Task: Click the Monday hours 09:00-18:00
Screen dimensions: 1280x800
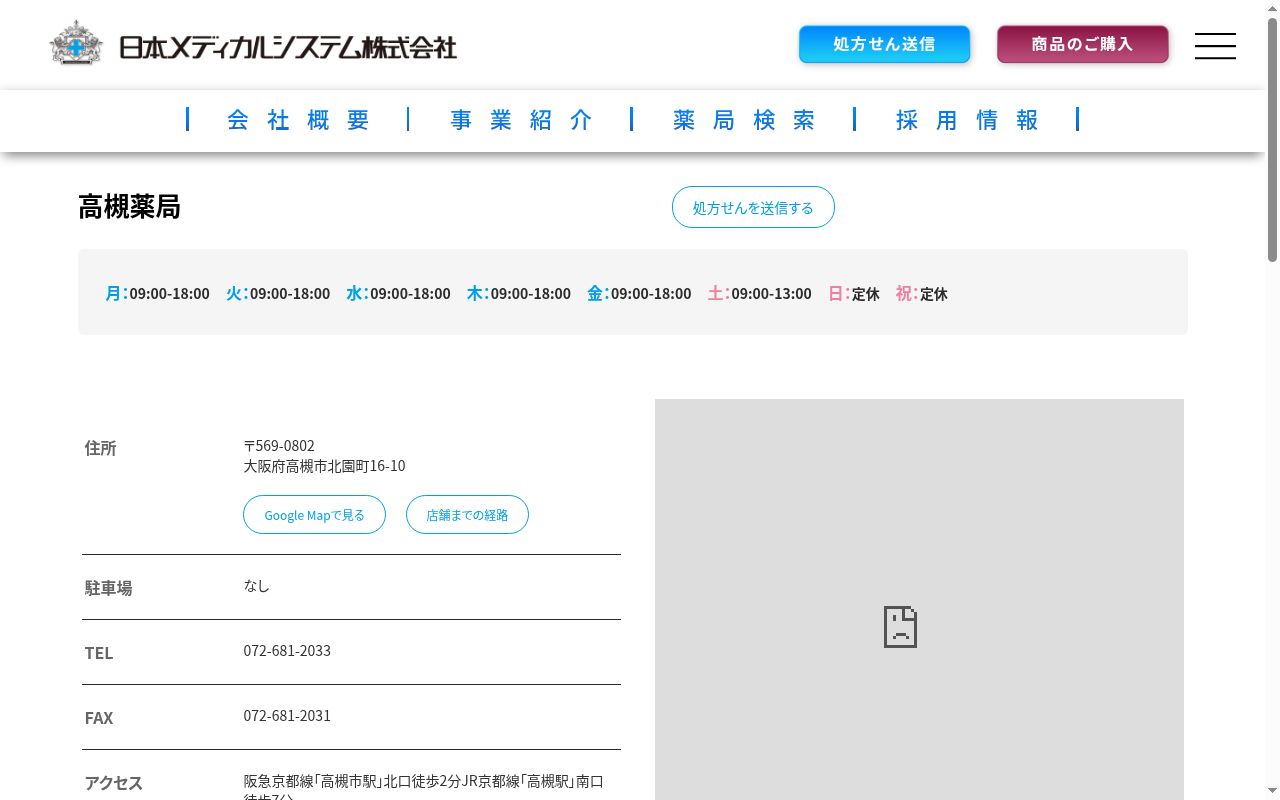Action: pos(169,294)
